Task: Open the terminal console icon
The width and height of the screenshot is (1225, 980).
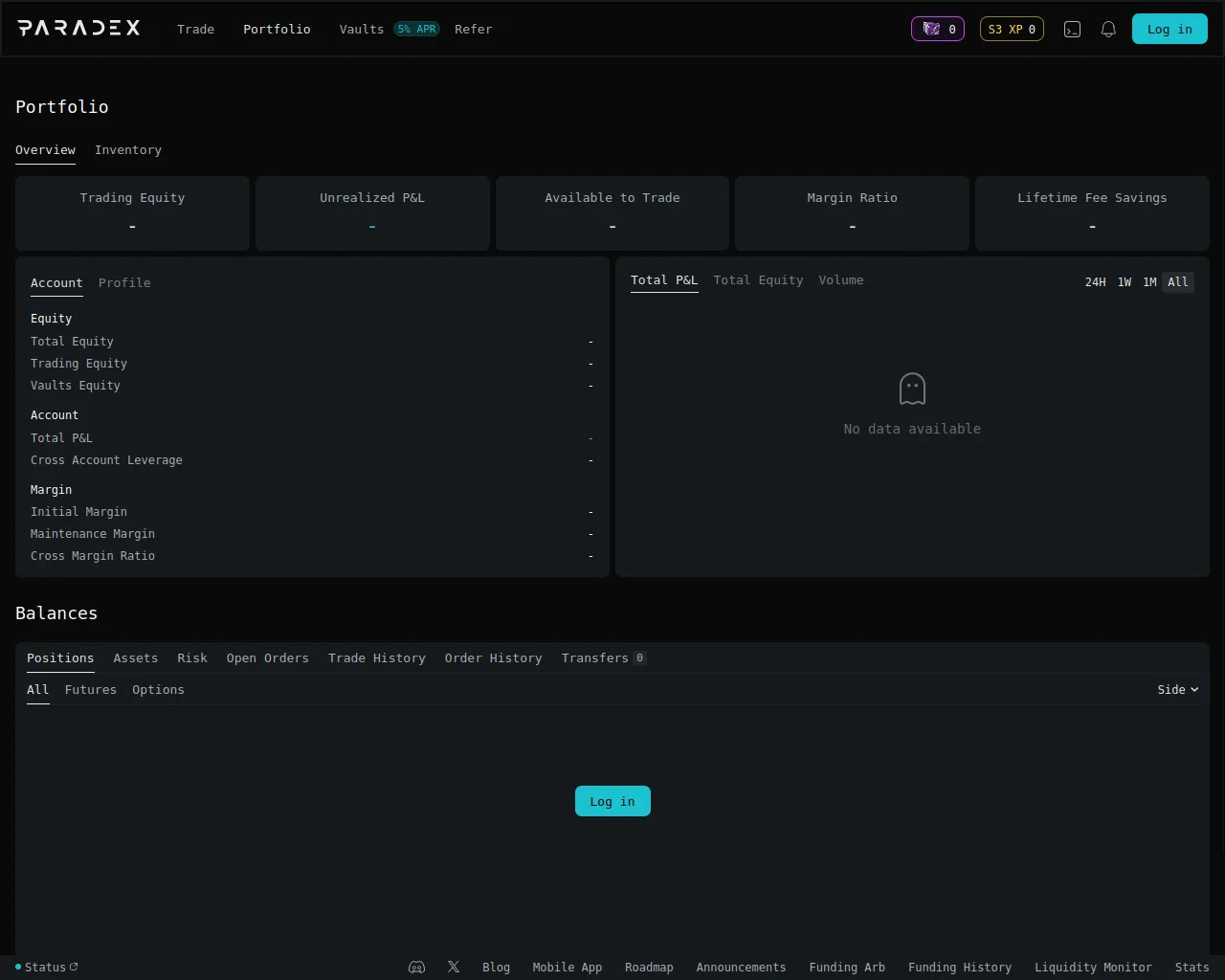Action: [1072, 30]
